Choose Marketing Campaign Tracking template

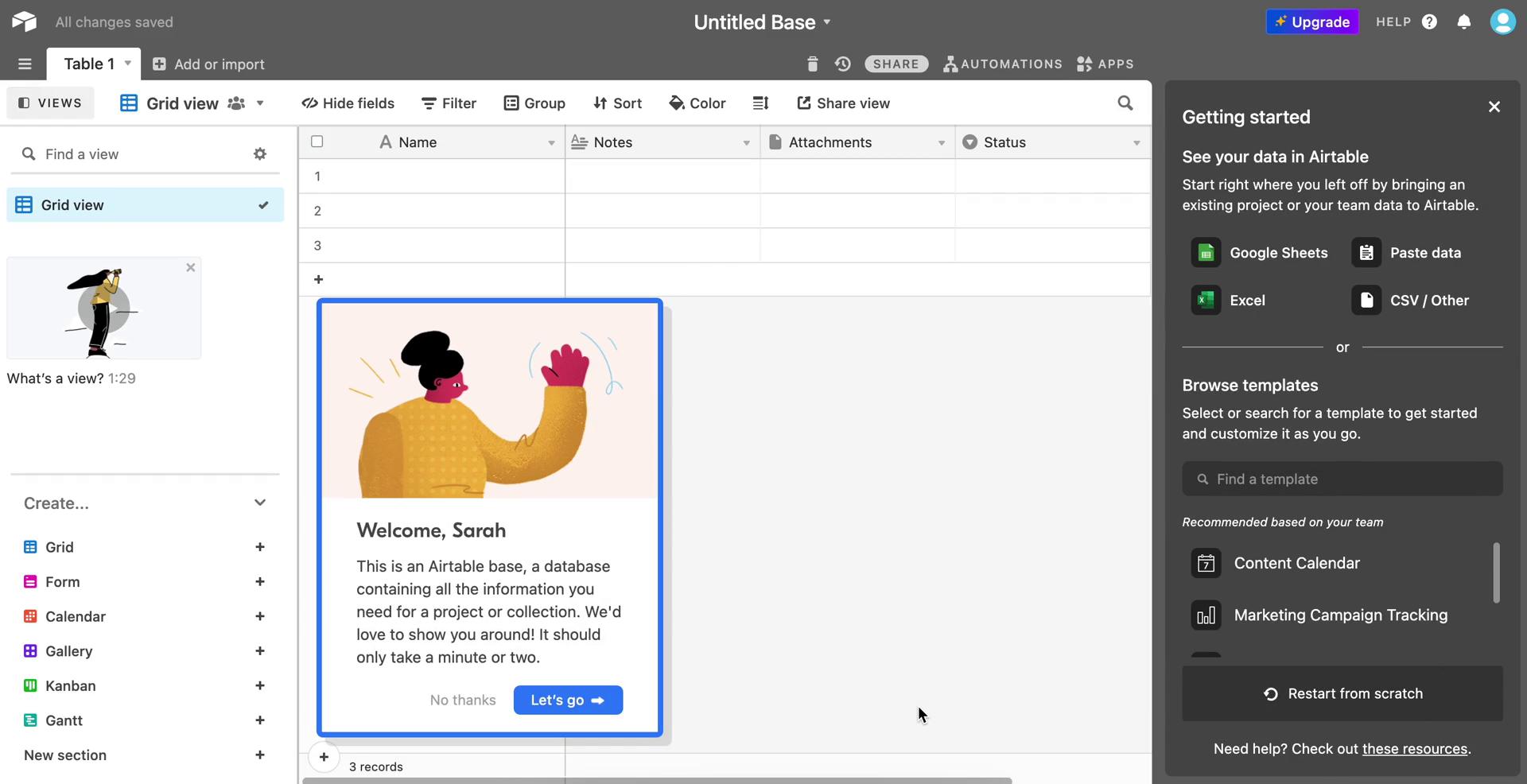1319,615
